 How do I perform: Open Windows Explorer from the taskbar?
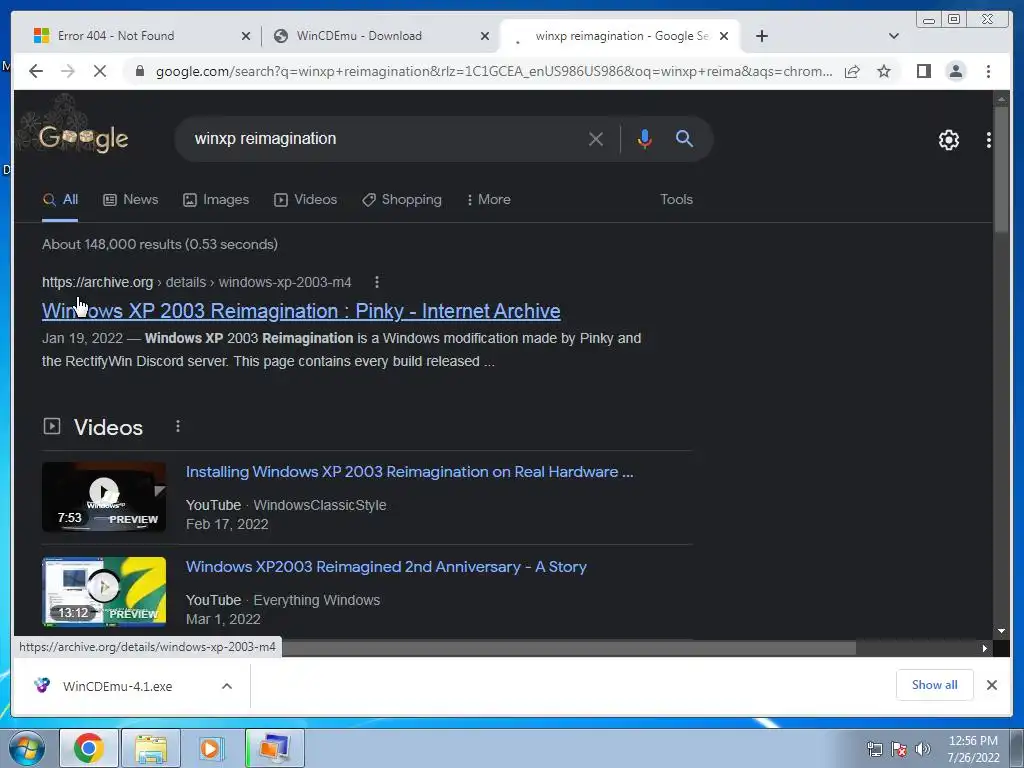coord(151,748)
